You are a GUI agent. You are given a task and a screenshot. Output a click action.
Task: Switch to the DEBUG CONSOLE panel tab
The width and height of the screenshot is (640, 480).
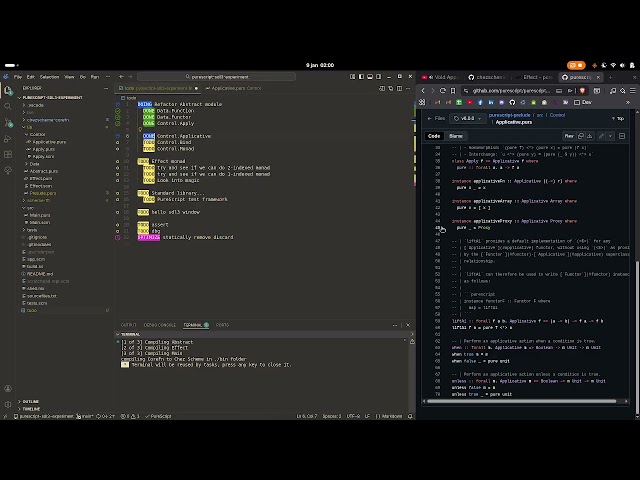click(x=160, y=325)
